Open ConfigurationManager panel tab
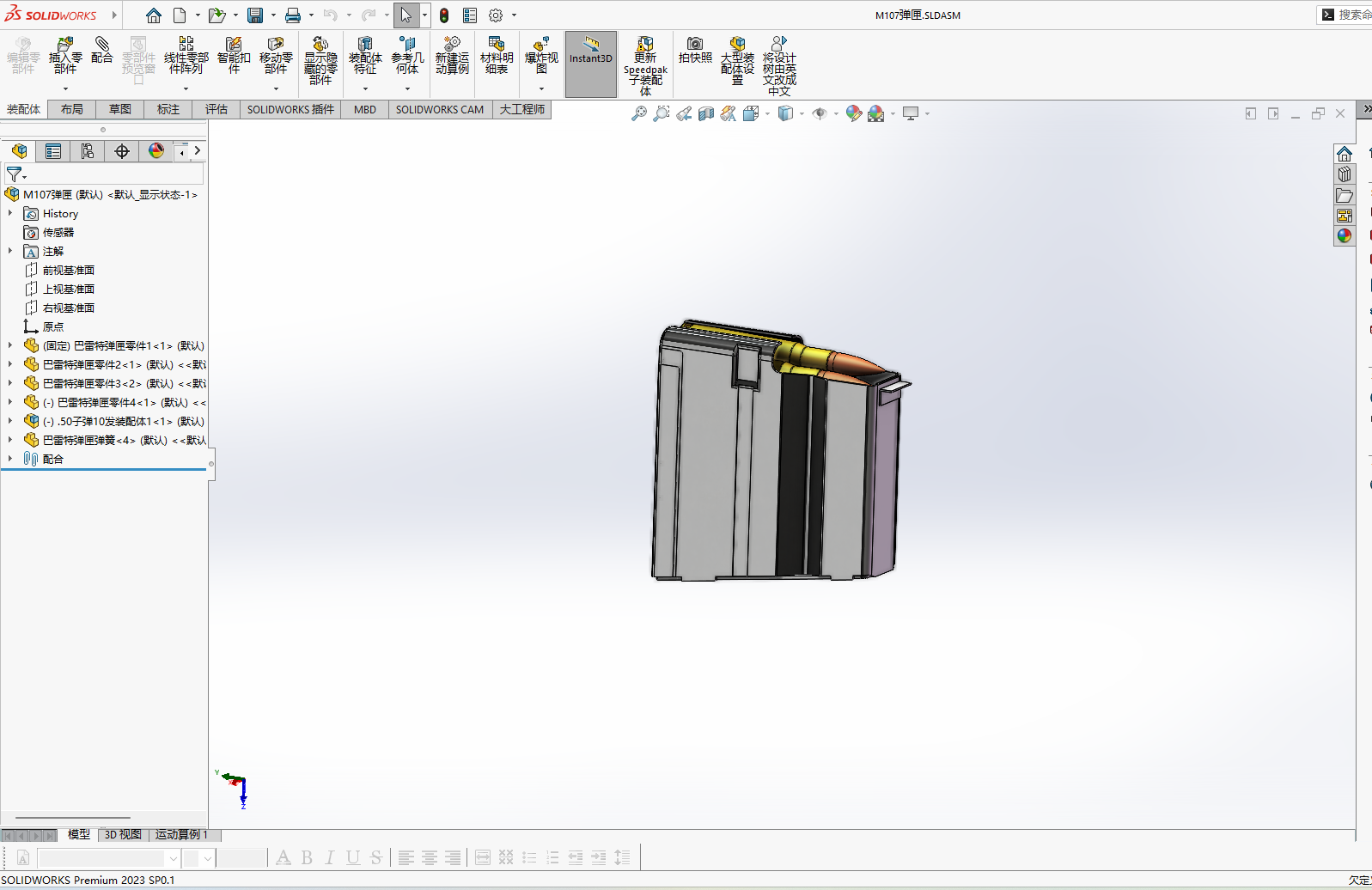The image size is (1372, 890). (88, 151)
